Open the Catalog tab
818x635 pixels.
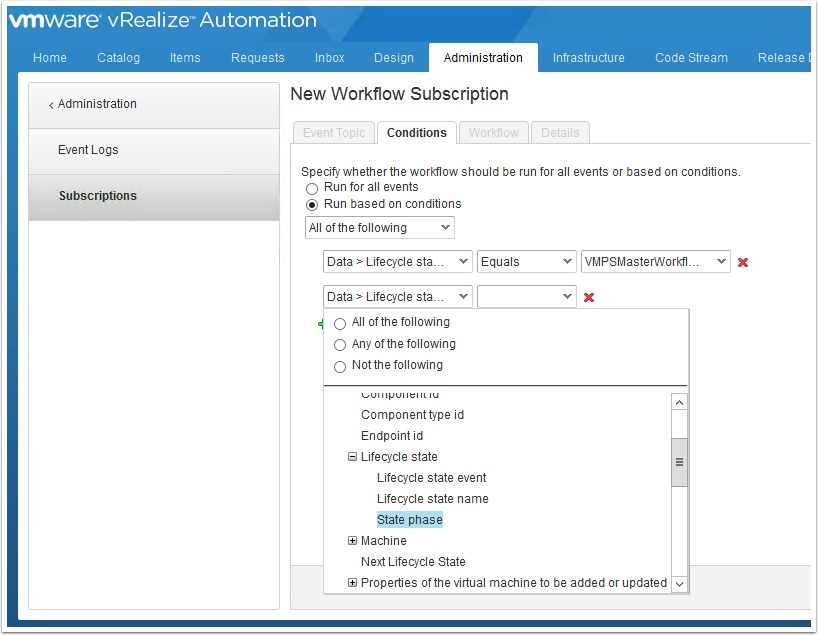click(x=118, y=57)
